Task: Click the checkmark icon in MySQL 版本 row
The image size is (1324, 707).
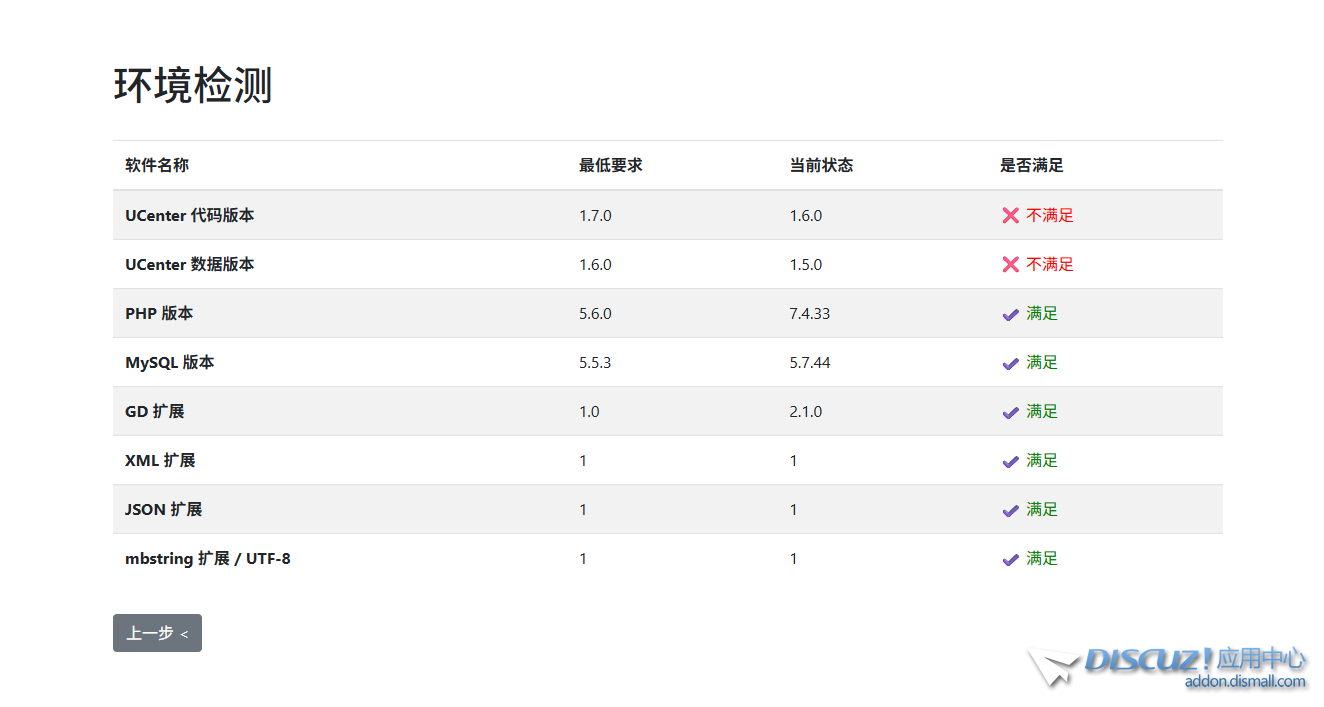Action: 1010,363
